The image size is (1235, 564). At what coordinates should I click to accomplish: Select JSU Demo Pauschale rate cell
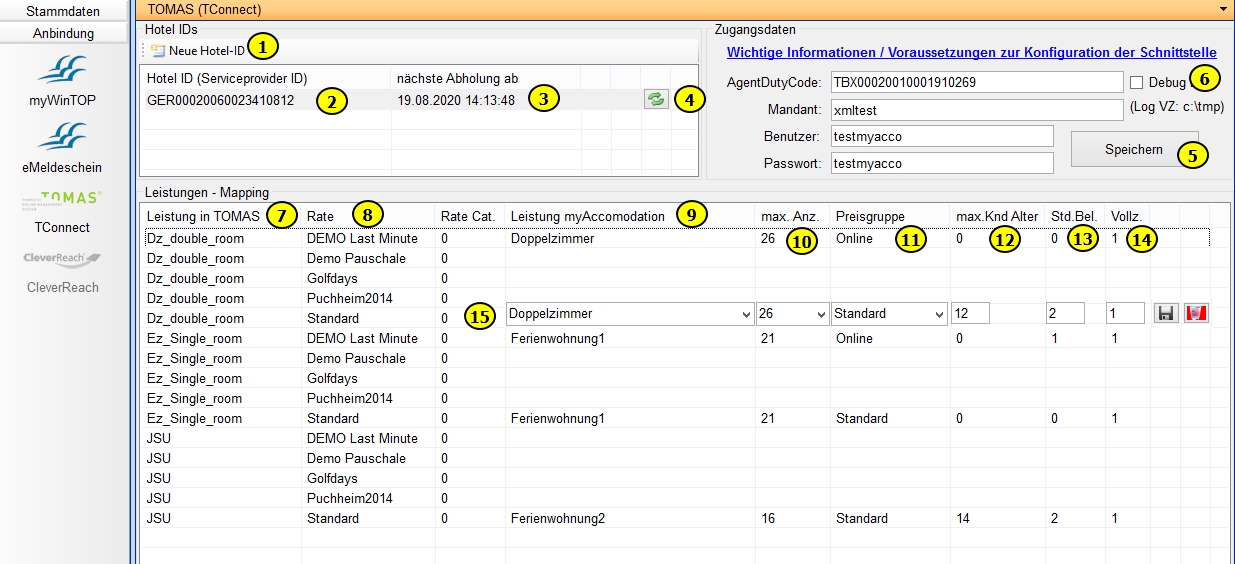click(x=356, y=458)
